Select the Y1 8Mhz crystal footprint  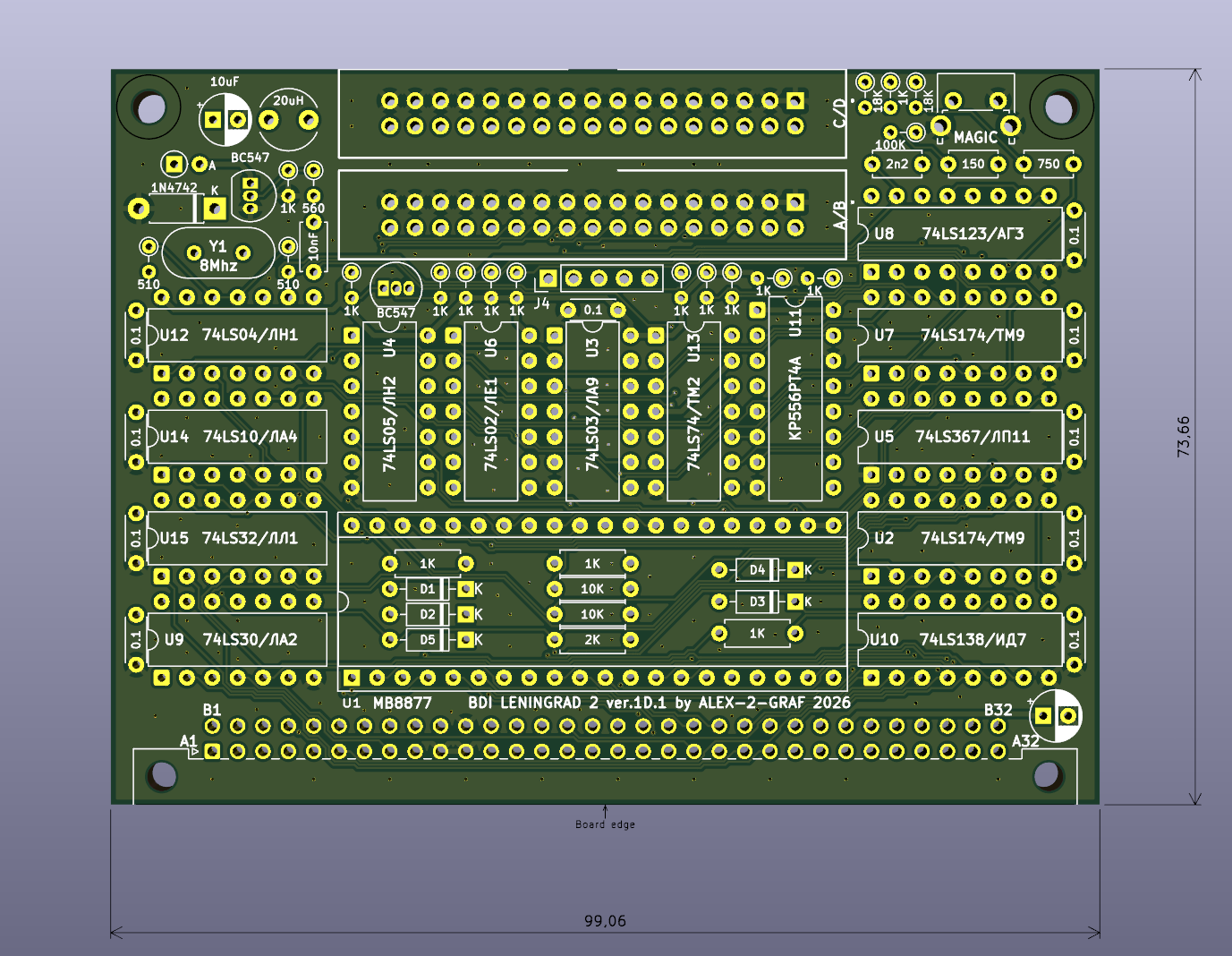click(x=217, y=255)
